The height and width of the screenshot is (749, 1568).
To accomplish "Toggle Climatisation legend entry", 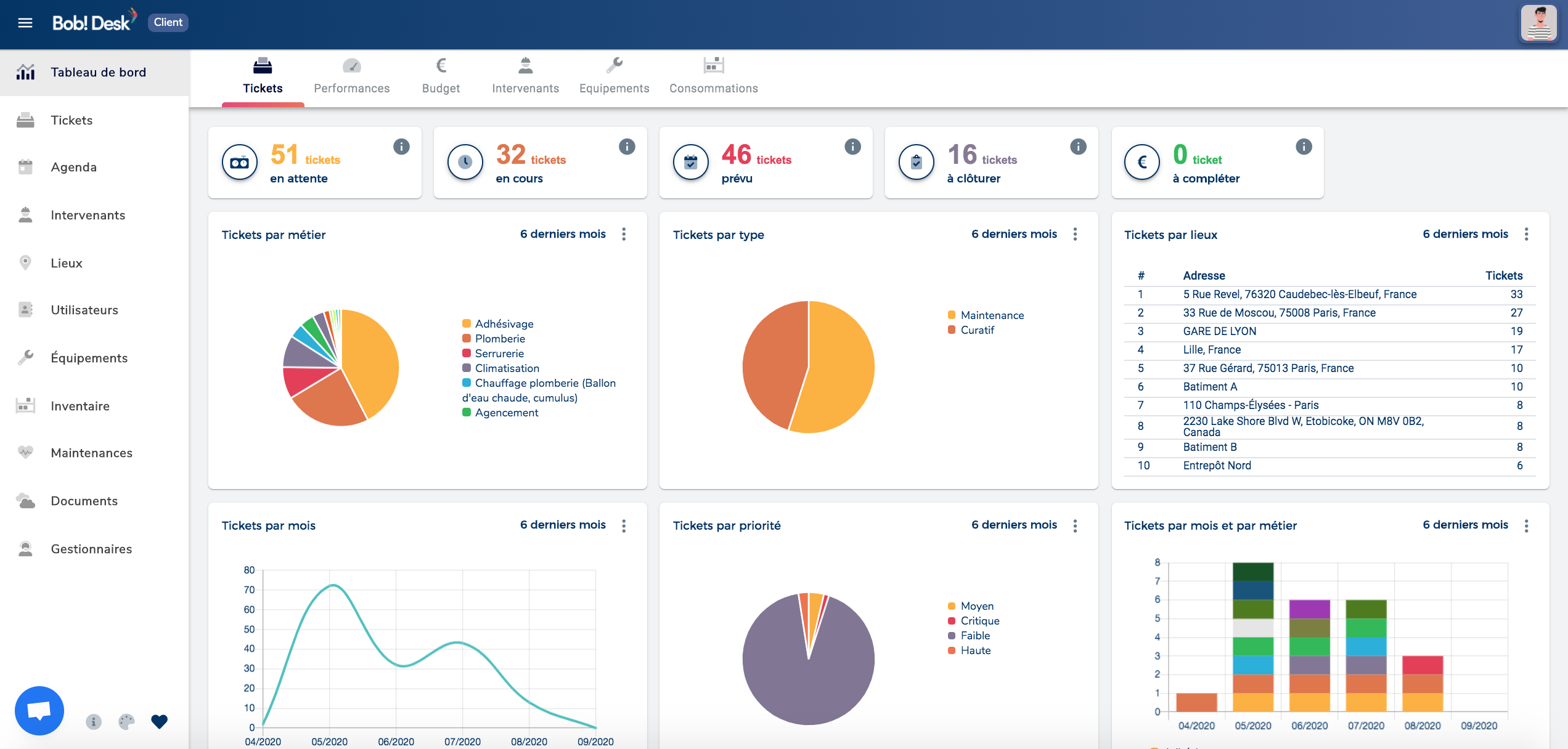I will [x=500, y=368].
